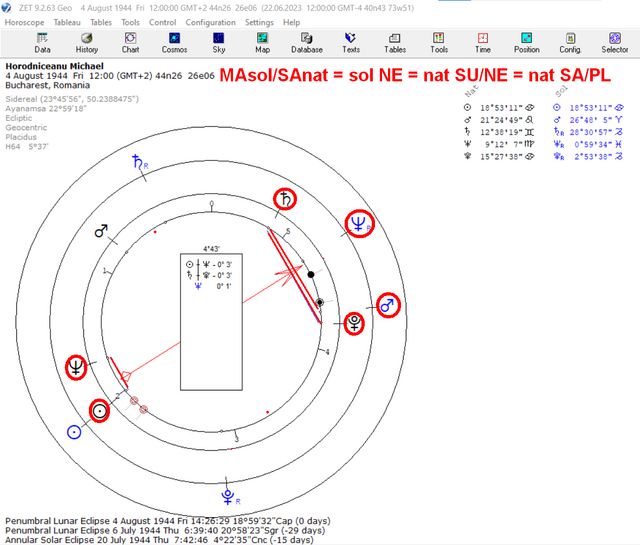Open the Tables menu
This screenshot has height=545, width=640.
click(x=101, y=22)
